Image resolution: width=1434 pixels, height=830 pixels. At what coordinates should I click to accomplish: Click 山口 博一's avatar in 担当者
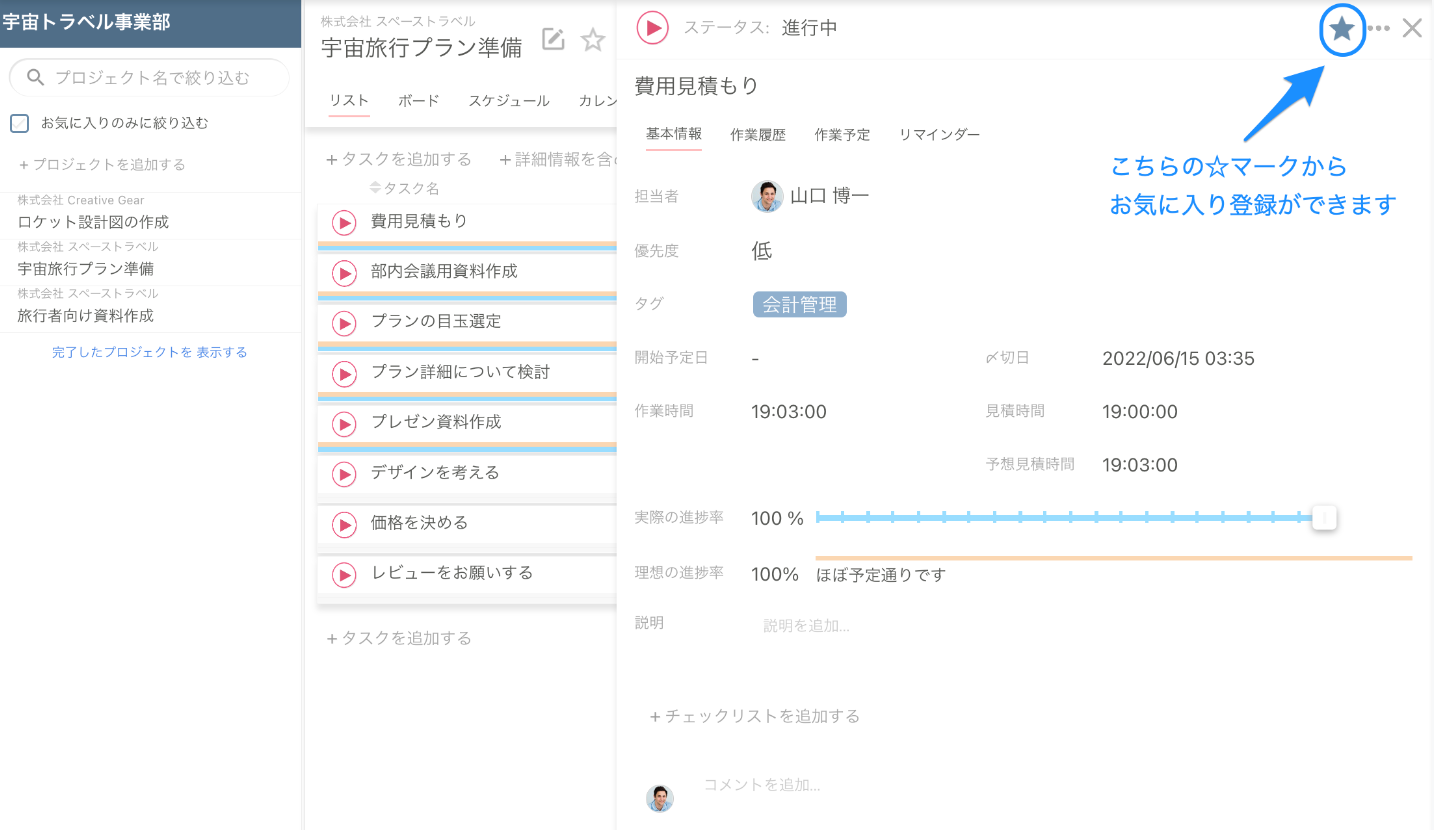[766, 197]
